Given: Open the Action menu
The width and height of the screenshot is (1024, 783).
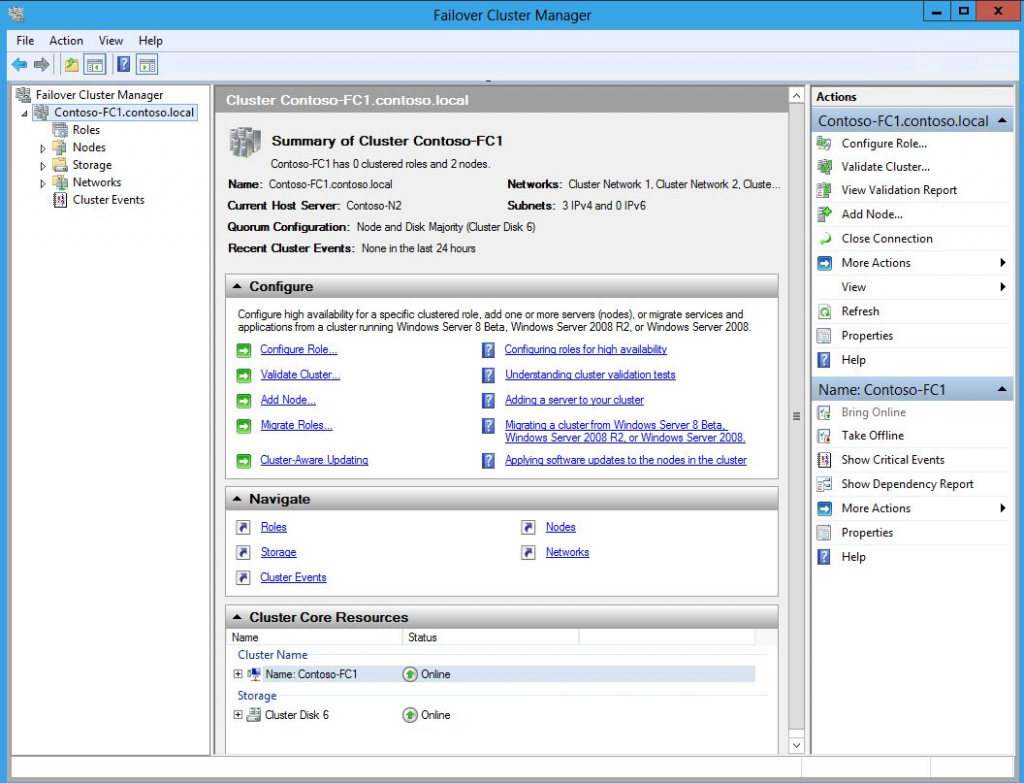Looking at the screenshot, I should (66, 40).
